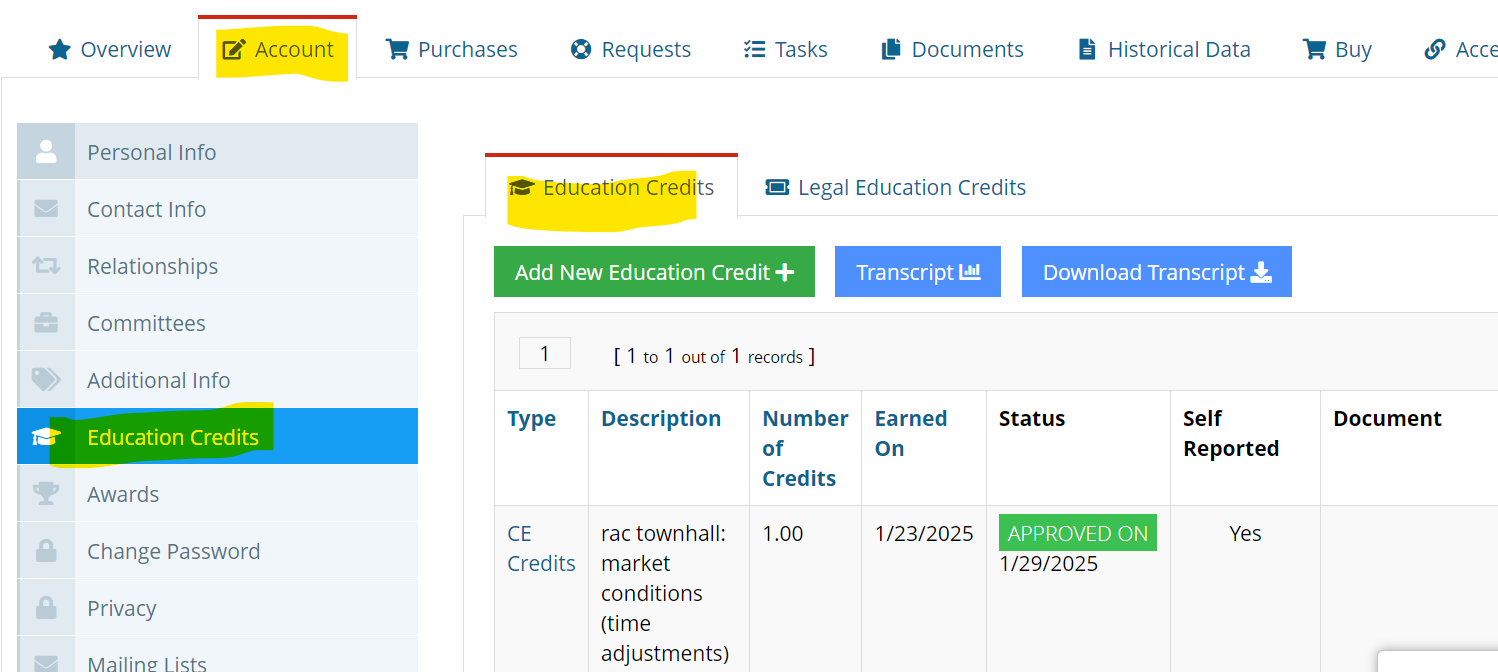Click the arrows icon beside Relationships
1498x672 pixels.
(x=46, y=266)
